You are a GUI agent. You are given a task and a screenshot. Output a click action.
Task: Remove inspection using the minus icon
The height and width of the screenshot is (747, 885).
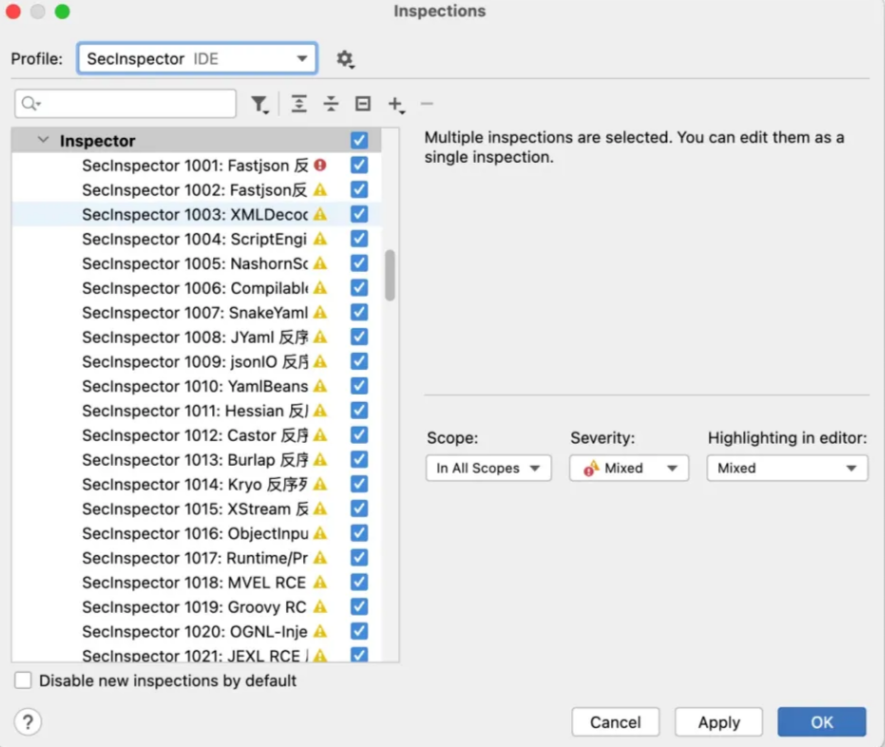pos(427,104)
